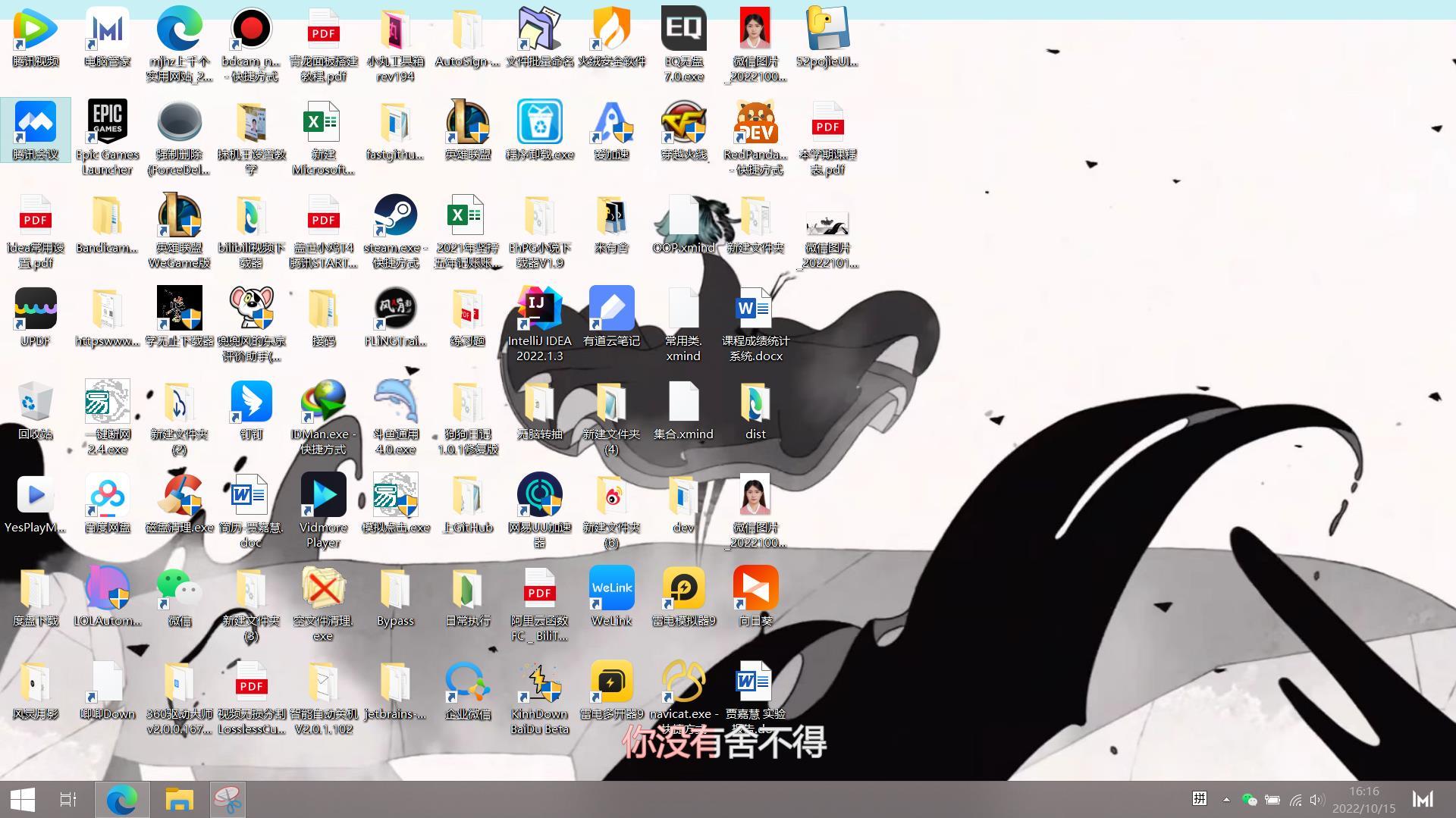Open Epic Games Launcher shortcut
This screenshot has height=818, width=1456.
(107, 137)
